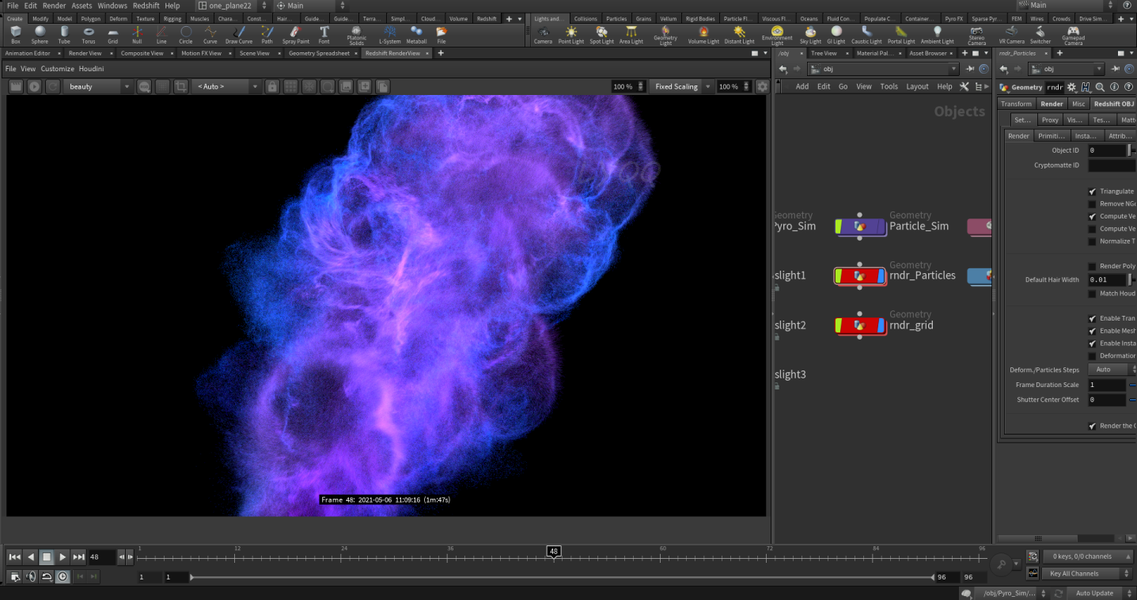The image size is (1137, 600).
Task: Click the current frame number field
Action: click(x=102, y=557)
